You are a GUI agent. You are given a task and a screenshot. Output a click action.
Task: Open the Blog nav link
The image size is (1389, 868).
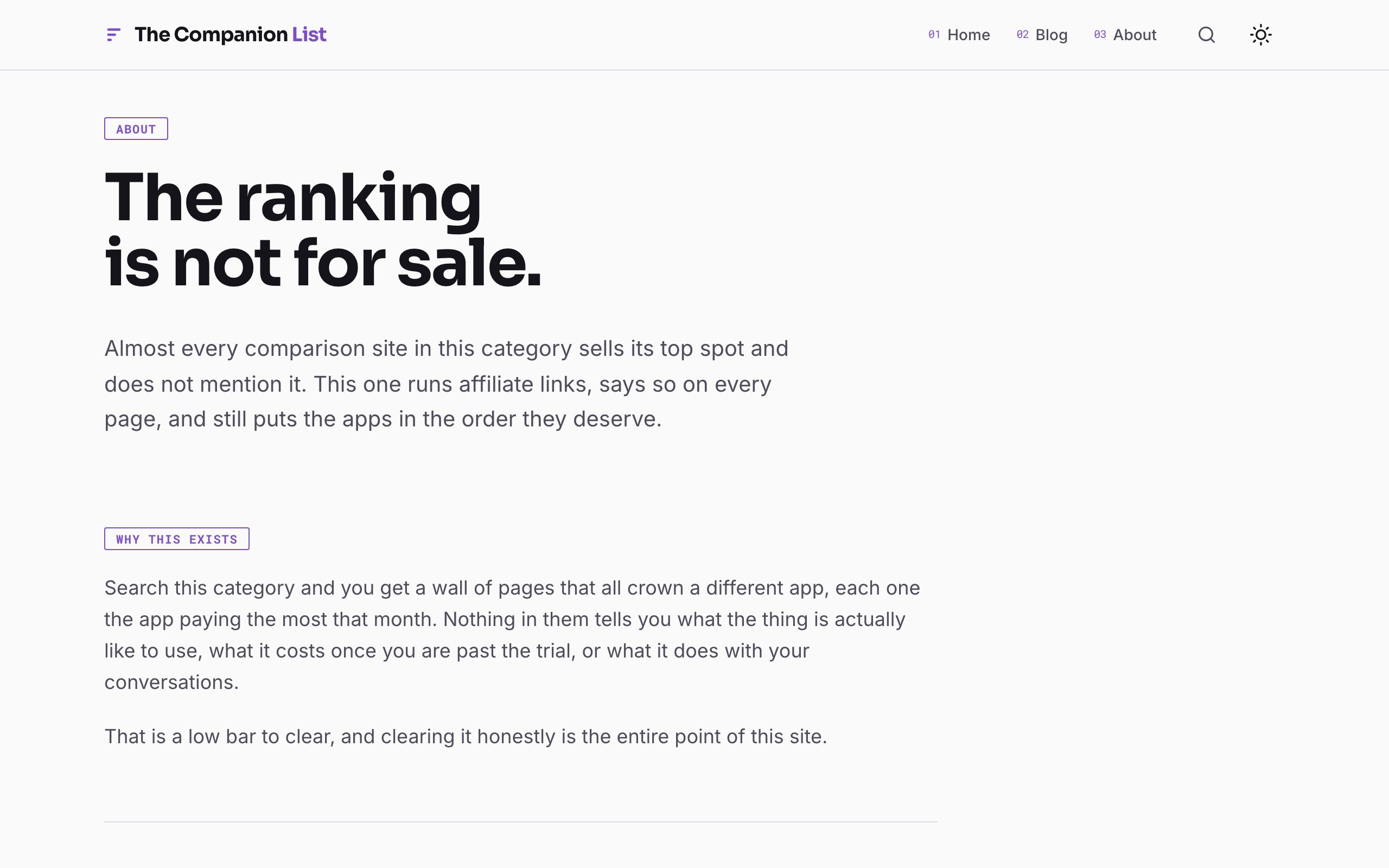pyautogui.click(x=1042, y=35)
